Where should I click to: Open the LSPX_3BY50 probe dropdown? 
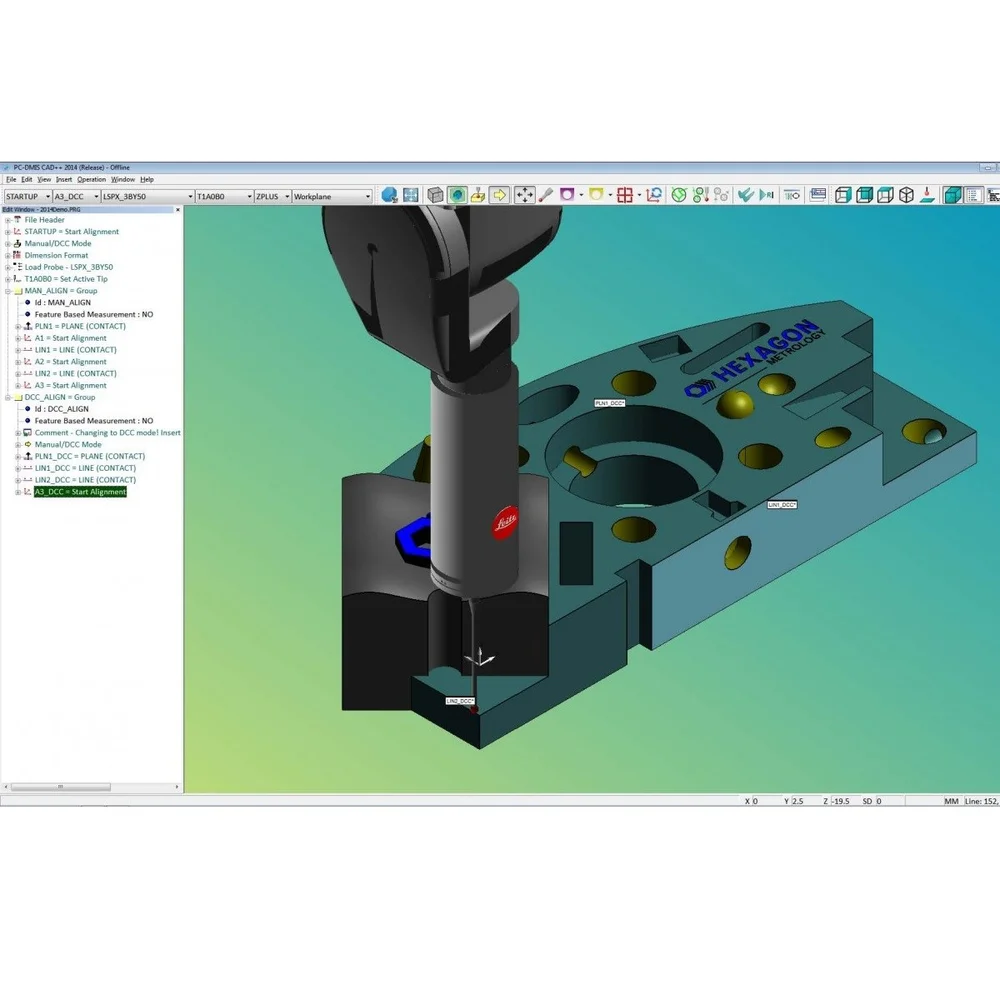click(x=190, y=196)
